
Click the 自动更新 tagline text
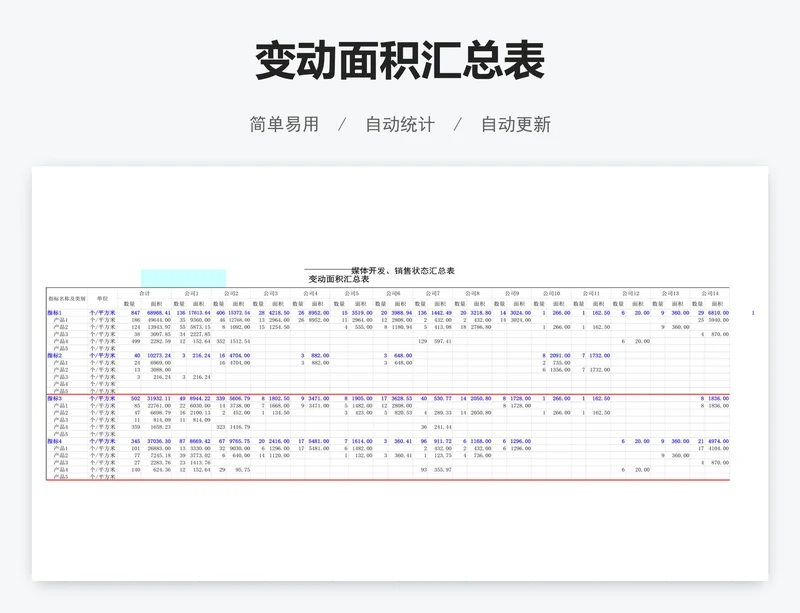tap(516, 125)
